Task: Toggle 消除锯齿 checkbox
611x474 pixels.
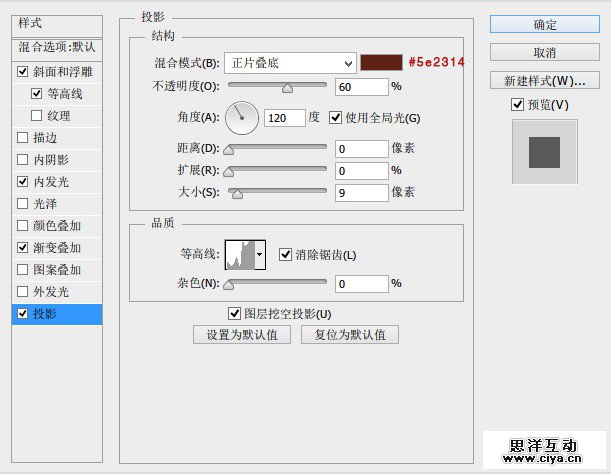Action: pyautogui.click(x=286, y=255)
